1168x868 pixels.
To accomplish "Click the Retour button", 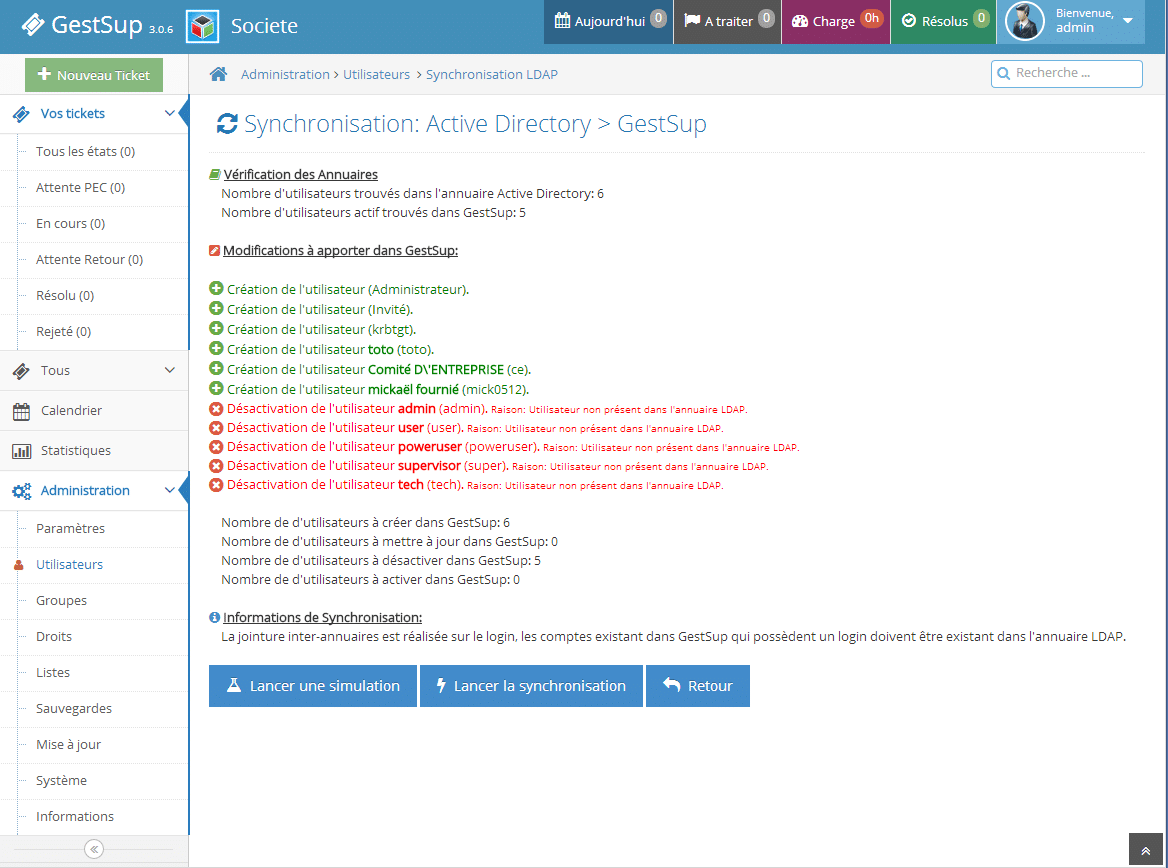I will click(x=697, y=686).
